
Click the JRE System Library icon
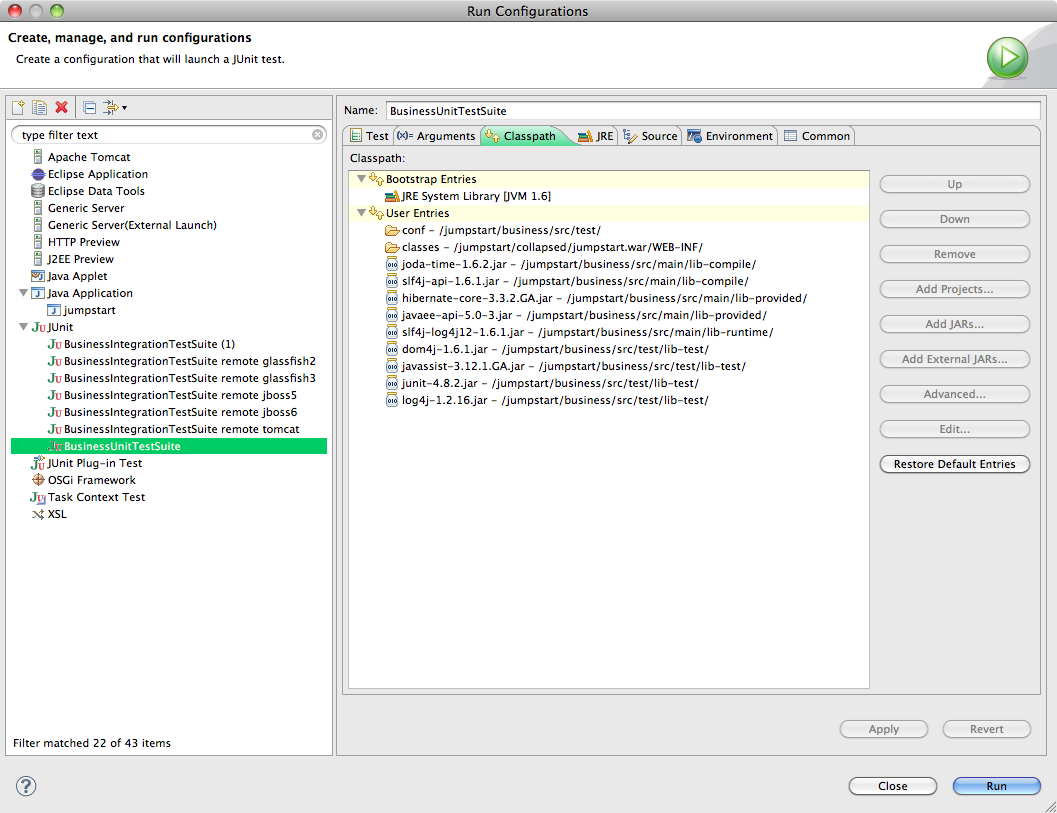392,196
